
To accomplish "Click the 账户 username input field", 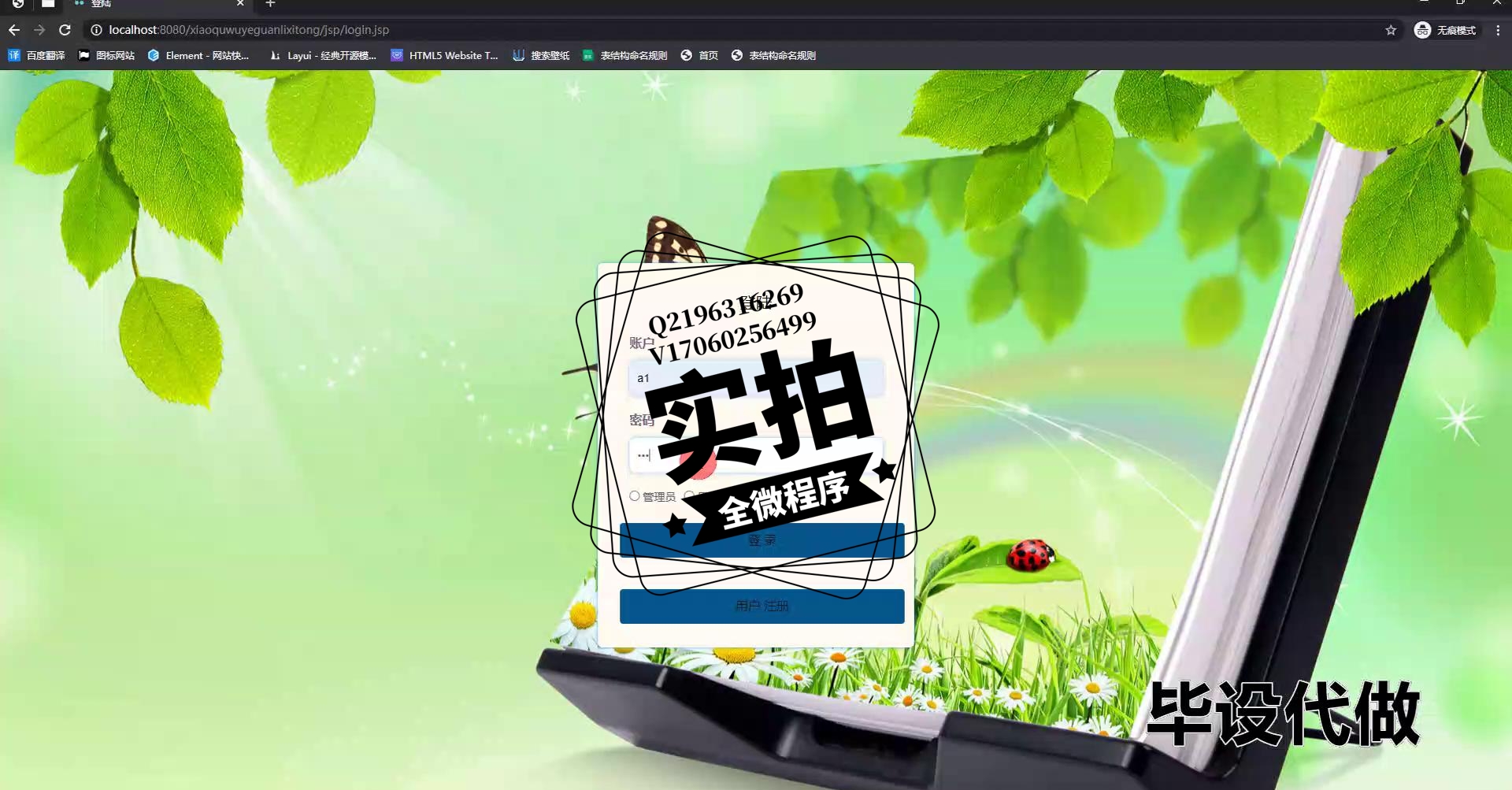I will 757,378.
